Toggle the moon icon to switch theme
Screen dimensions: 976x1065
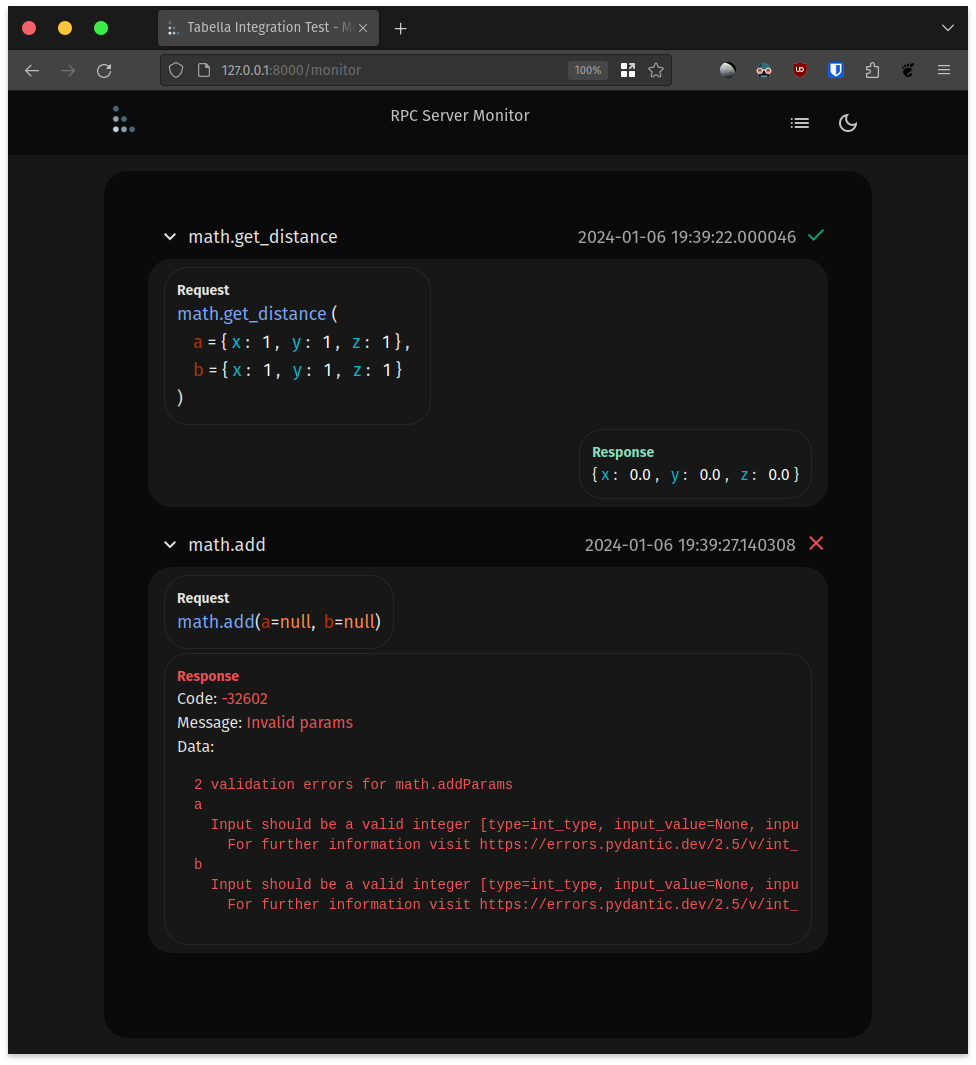(x=848, y=123)
